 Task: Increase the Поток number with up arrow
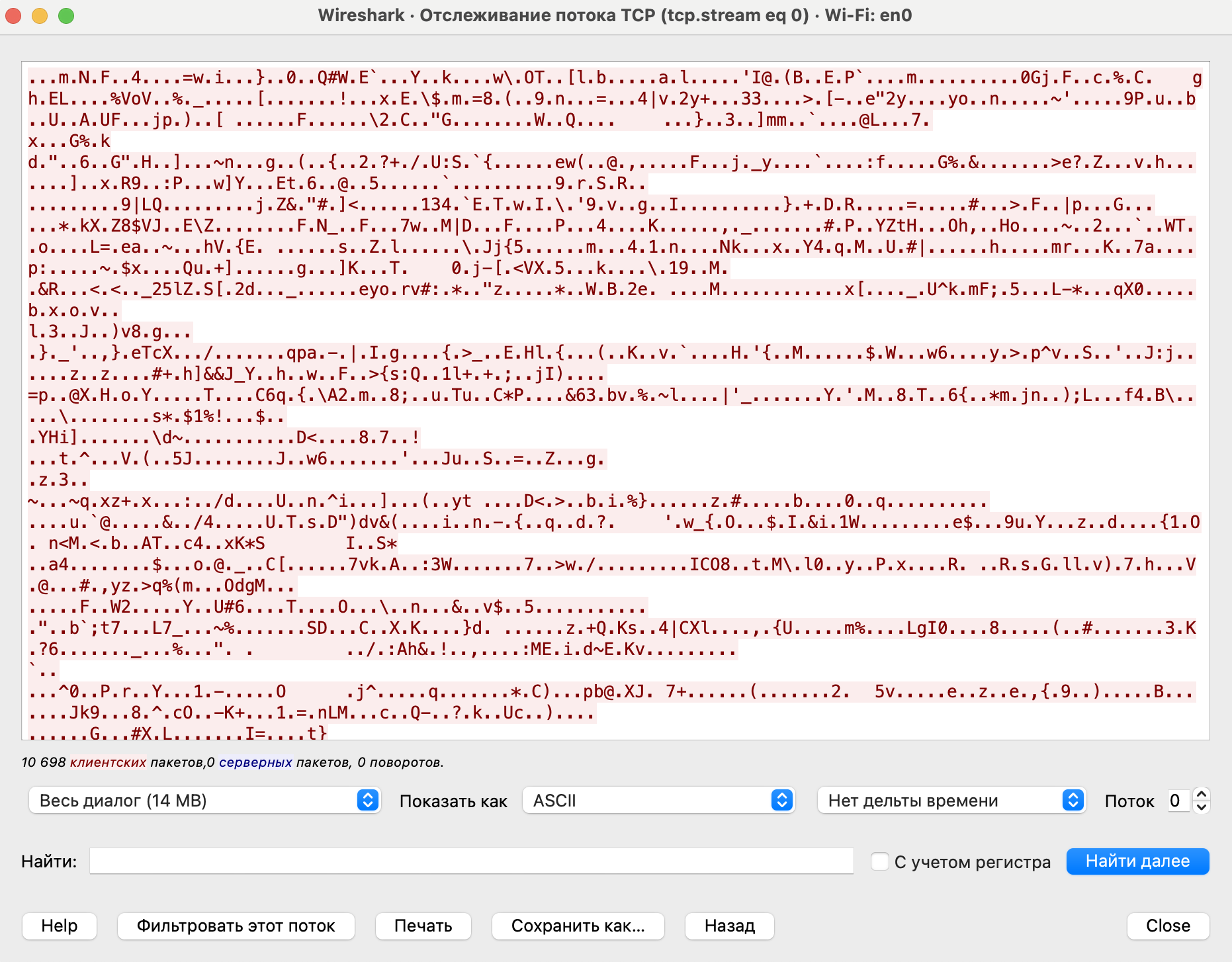click(1202, 794)
